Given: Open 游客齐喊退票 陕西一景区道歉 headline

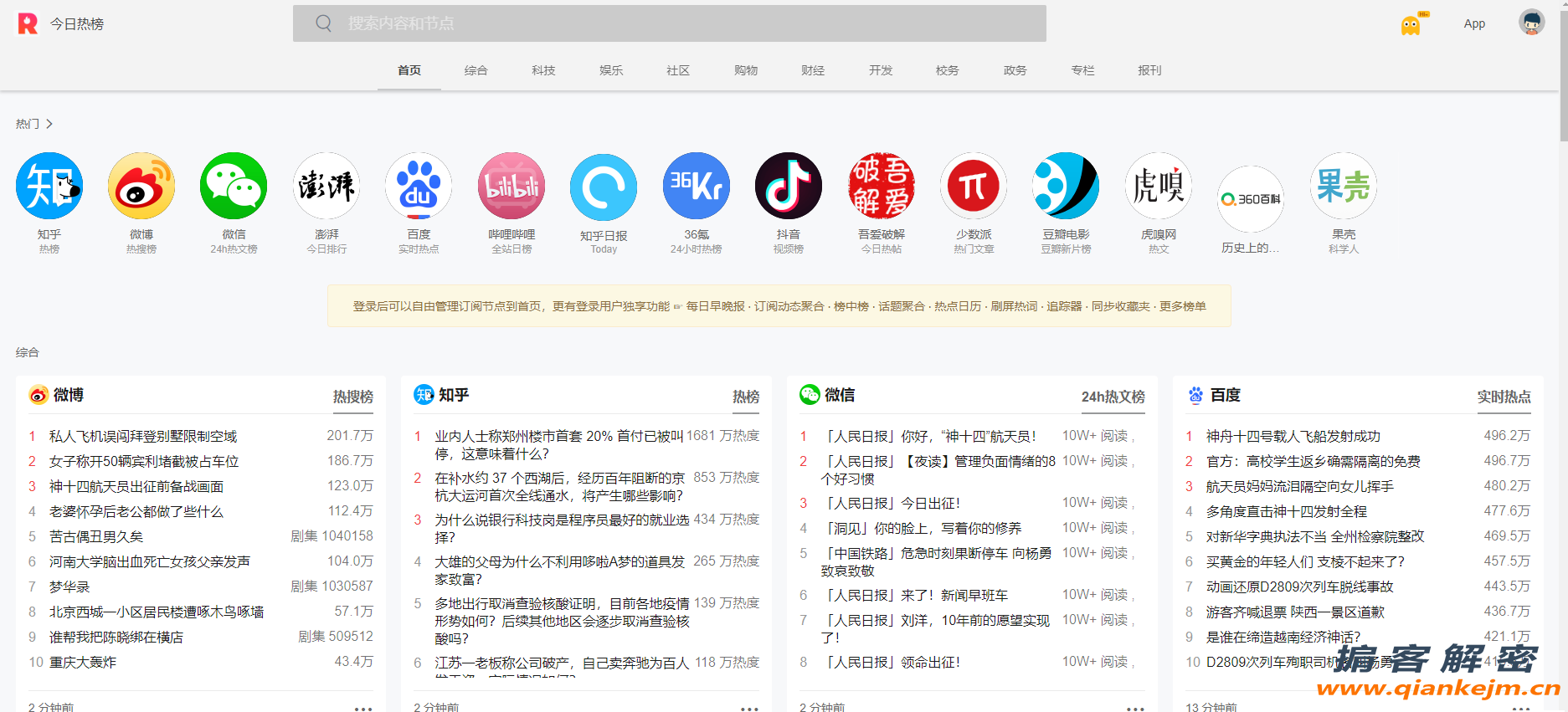Looking at the screenshot, I should [1295, 612].
